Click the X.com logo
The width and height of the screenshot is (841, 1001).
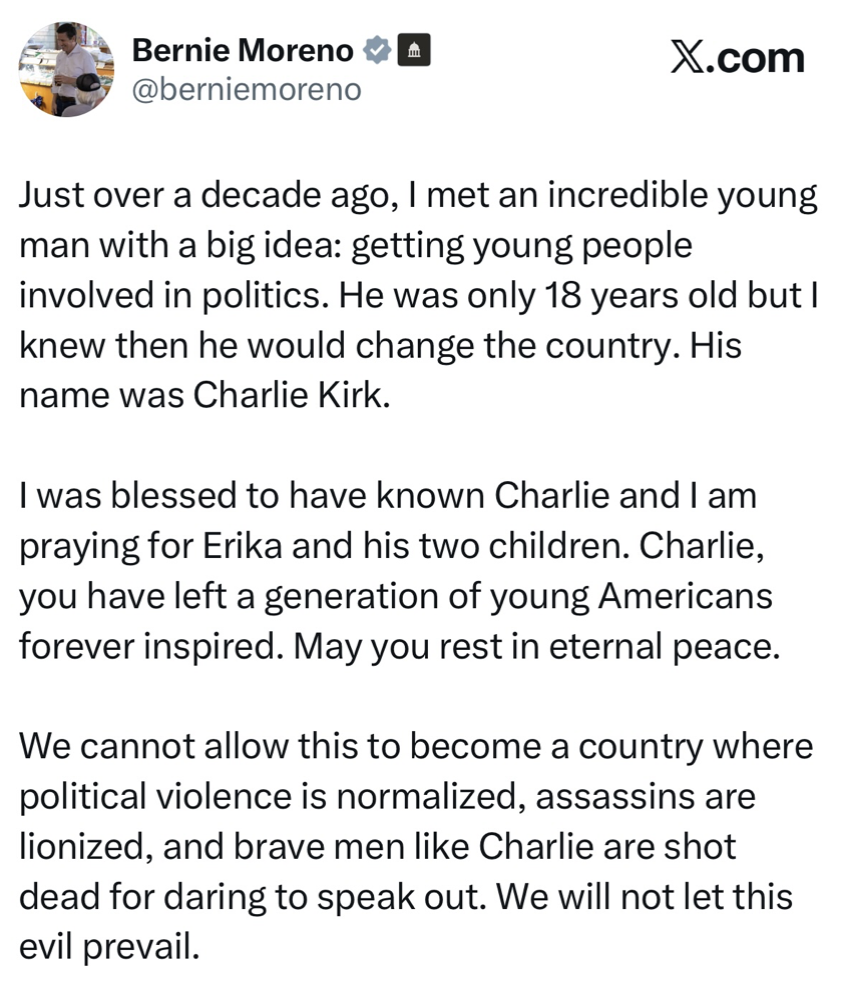tap(736, 58)
